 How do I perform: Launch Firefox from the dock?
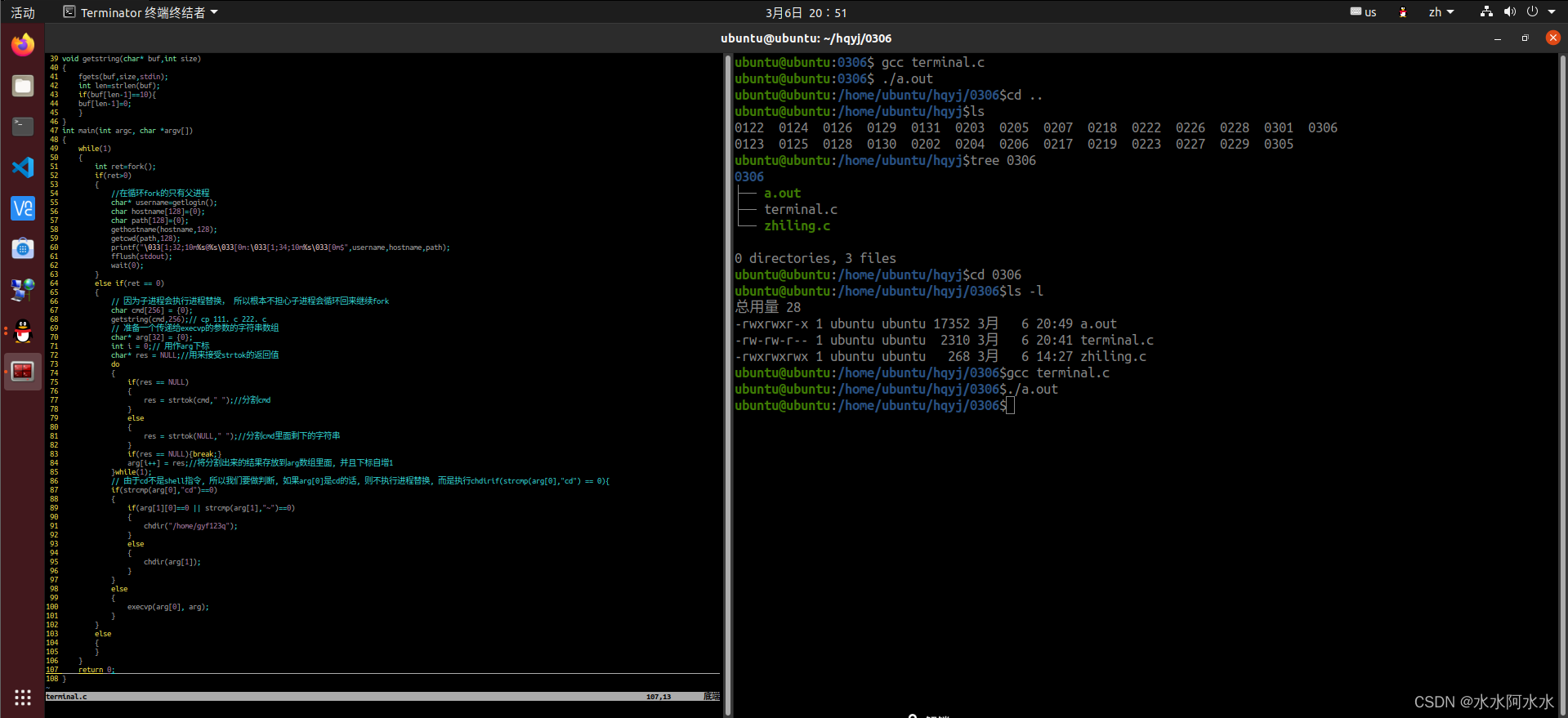(23, 44)
